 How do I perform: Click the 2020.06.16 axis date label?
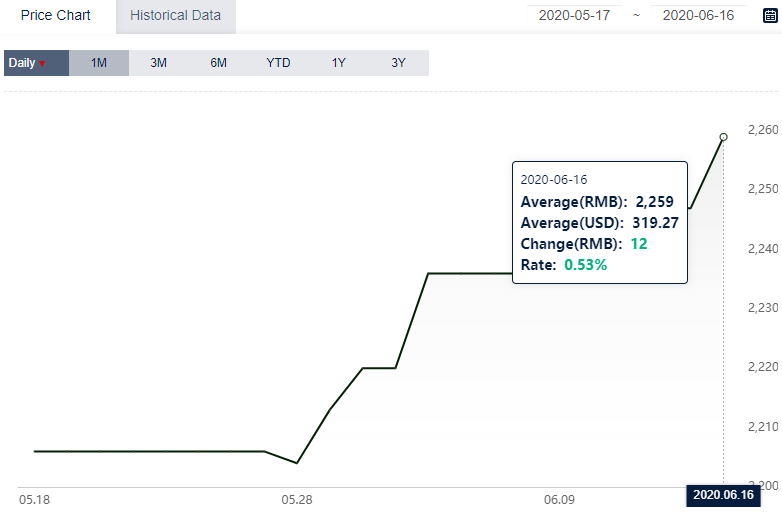click(x=723, y=495)
